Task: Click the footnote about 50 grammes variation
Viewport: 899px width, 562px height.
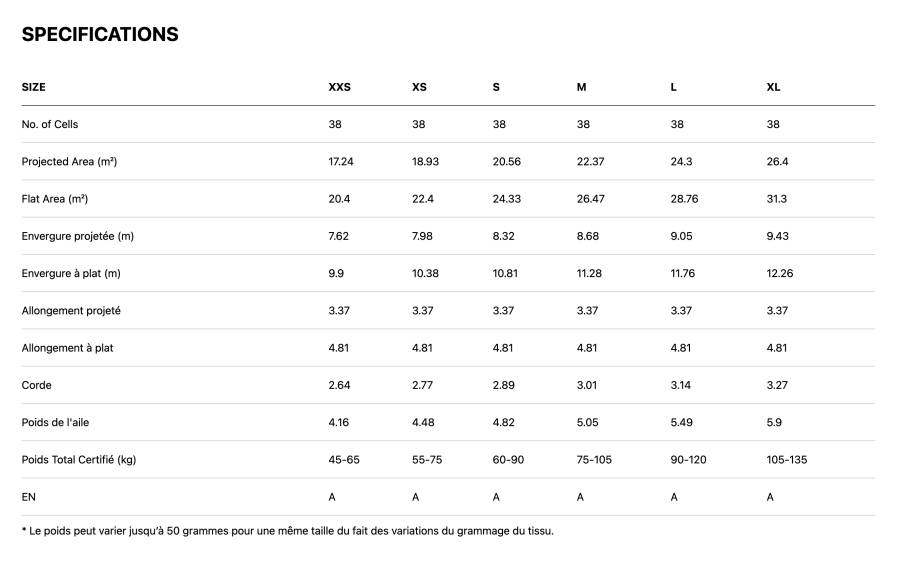Action: (288, 531)
